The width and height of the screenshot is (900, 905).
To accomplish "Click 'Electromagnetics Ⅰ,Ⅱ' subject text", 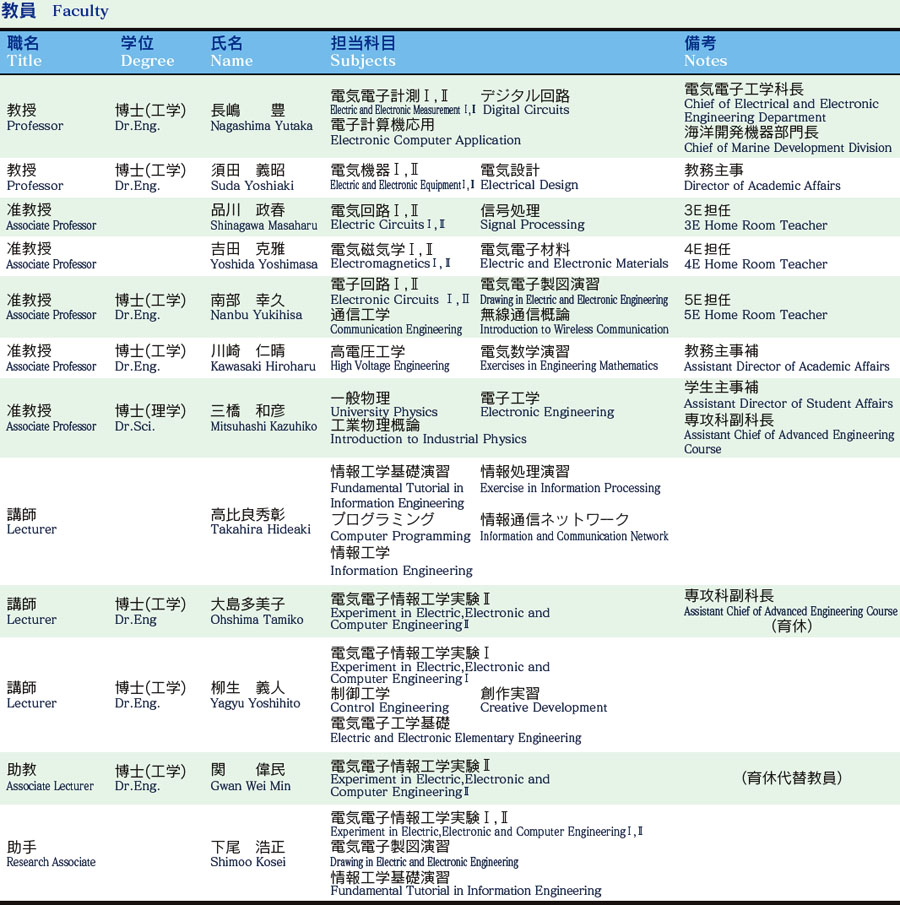I will tap(390, 264).
